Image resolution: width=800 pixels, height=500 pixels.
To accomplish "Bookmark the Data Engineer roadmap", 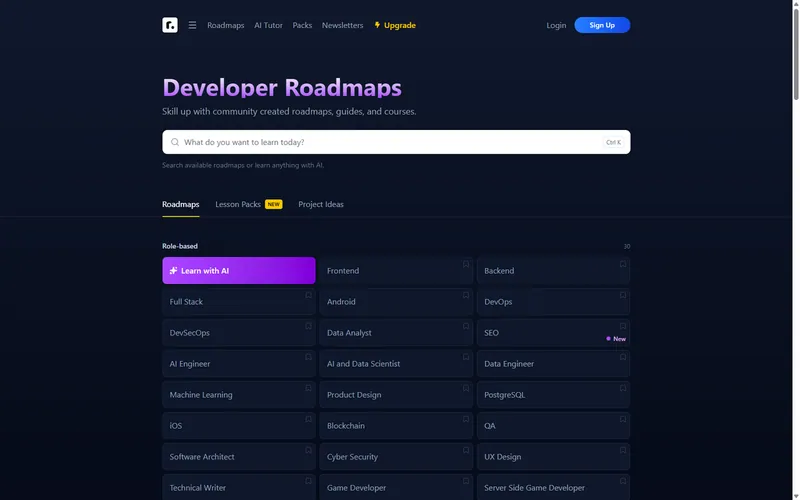I will [x=623, y=357].
